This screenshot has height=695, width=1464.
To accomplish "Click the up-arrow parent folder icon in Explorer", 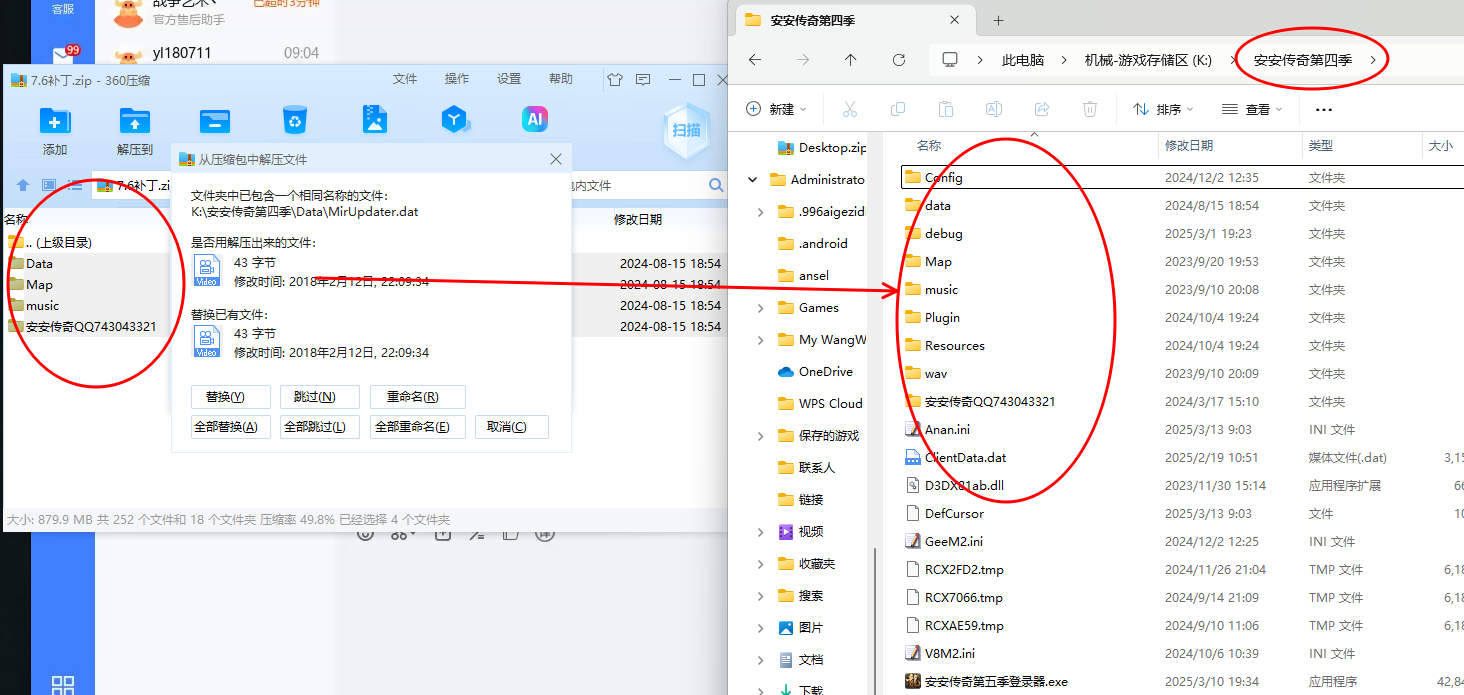I will [851, 60].
